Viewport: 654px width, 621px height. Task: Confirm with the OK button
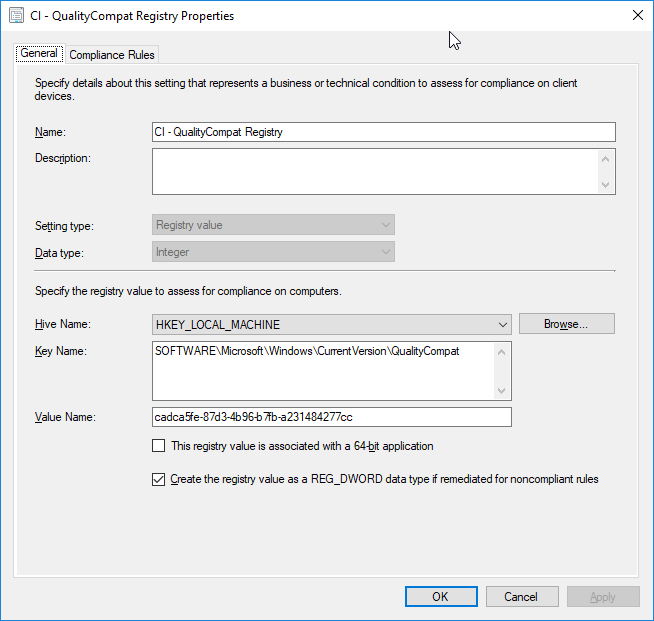441,596
